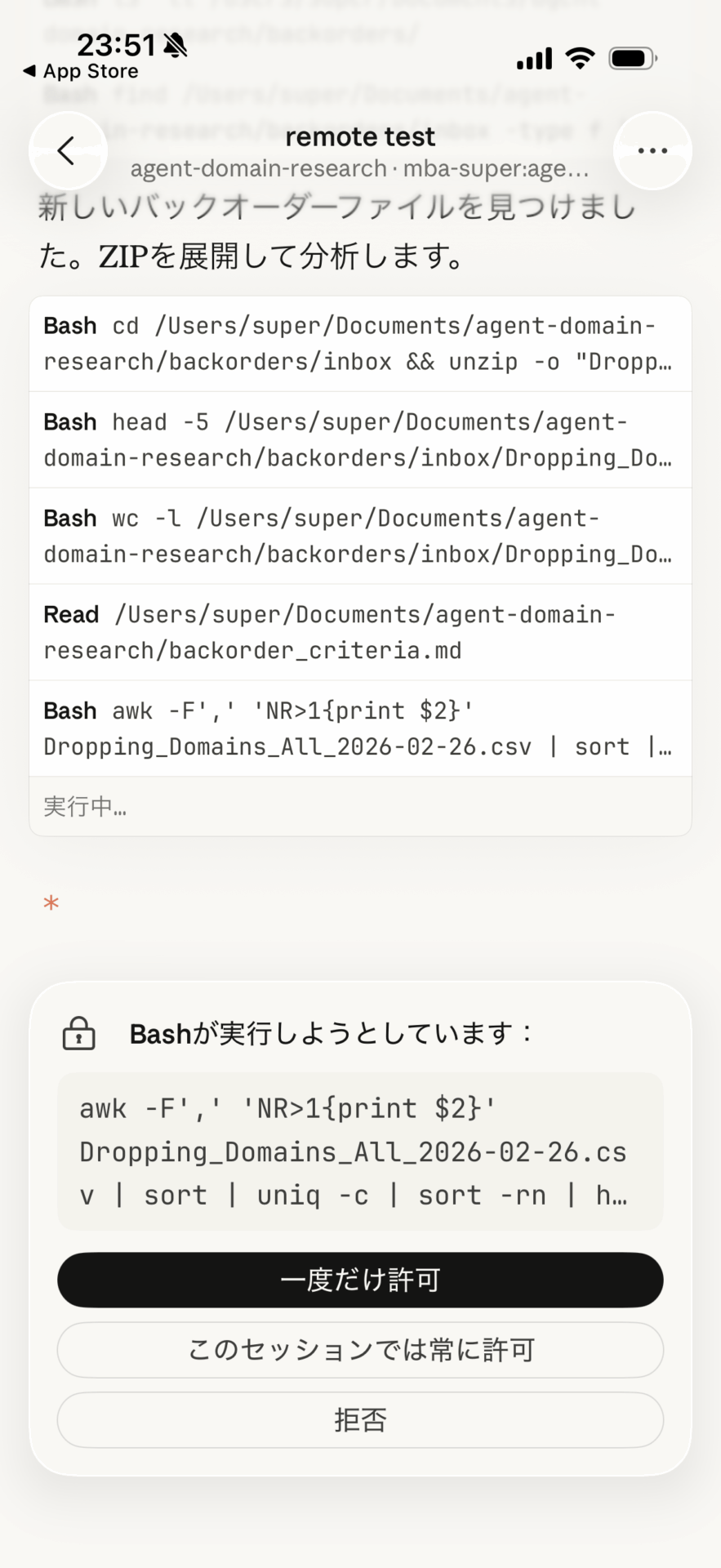Image resolution: width=721 pixels, height=1568 pixels.
Task: Expand the Read backorder_criteria.md tool row
Action: (x=360, y=631)
